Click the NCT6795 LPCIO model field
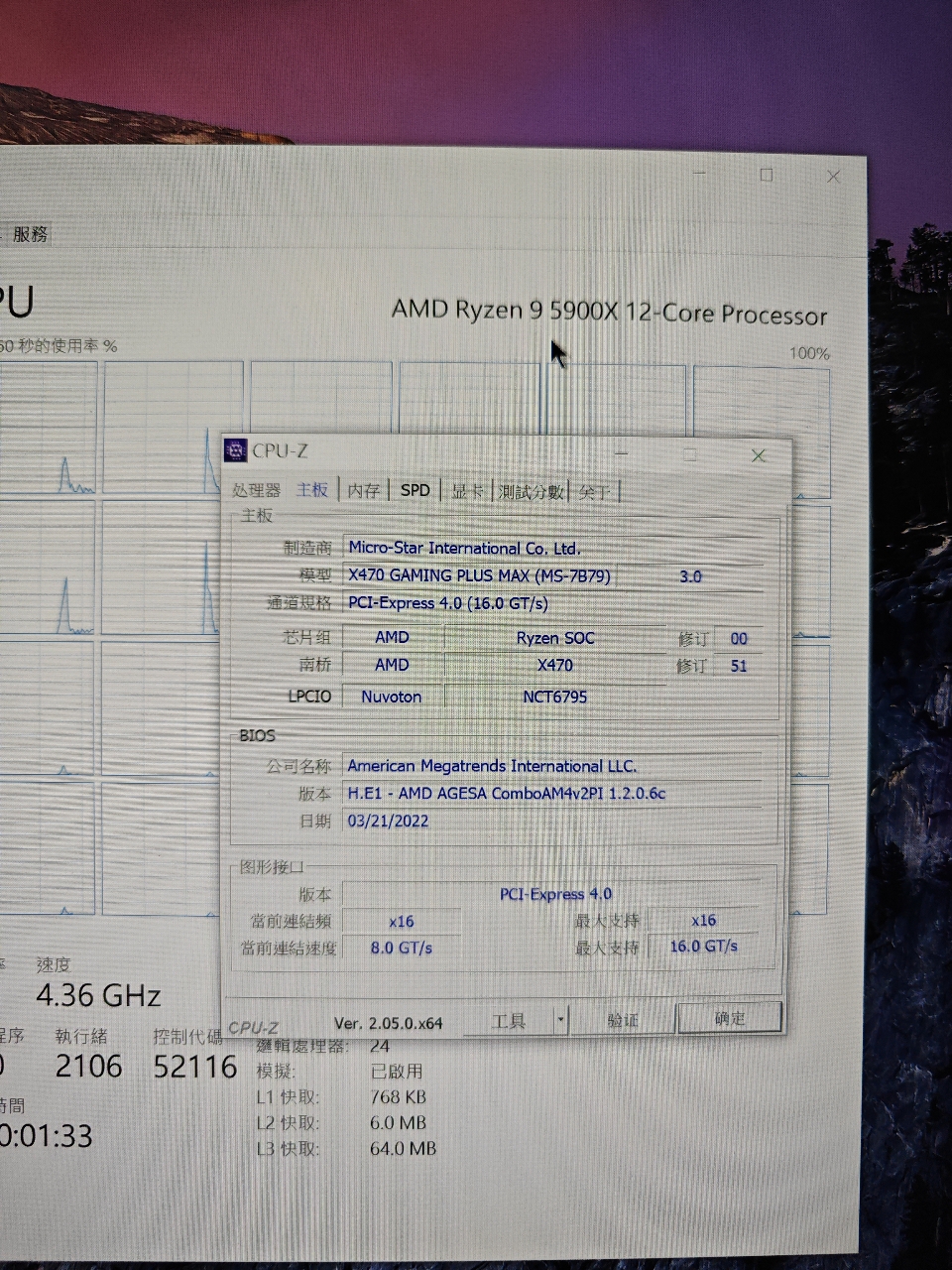This screenshot has height=1270, width=952. (555, 697)
